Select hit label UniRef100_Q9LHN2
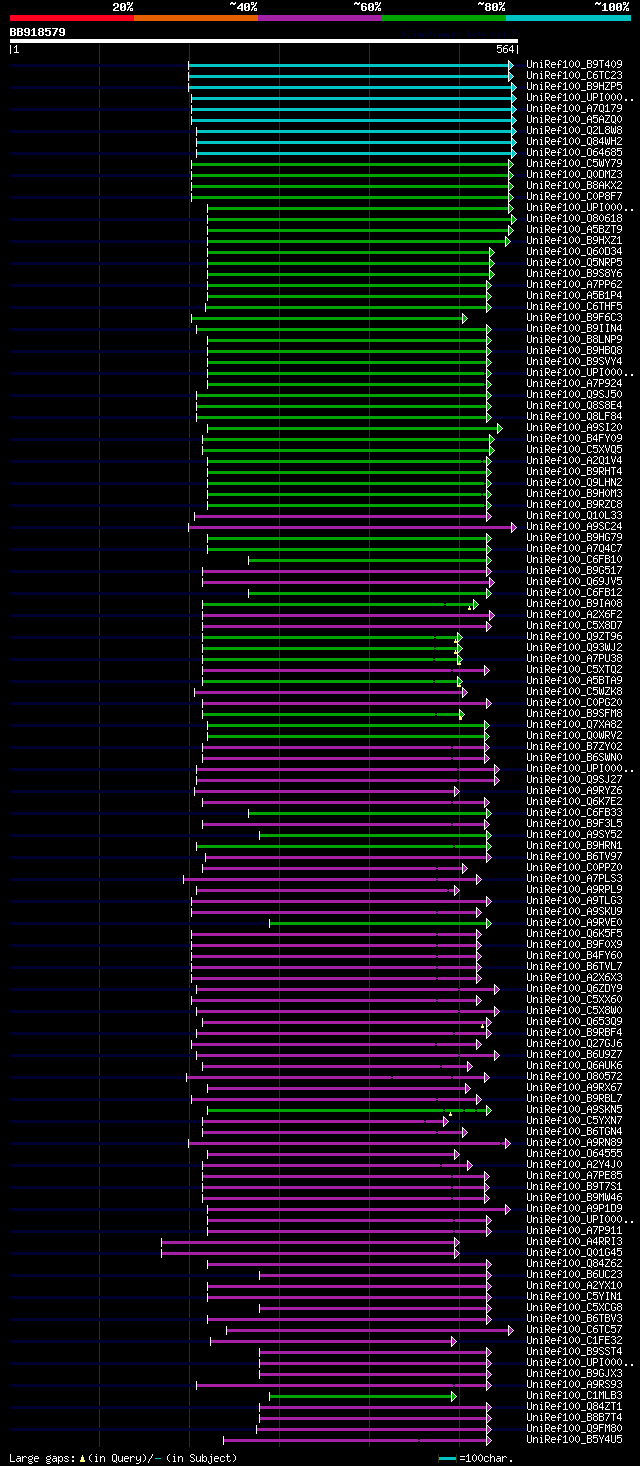This screenshot has height=1466, width=640. (574, 483)
